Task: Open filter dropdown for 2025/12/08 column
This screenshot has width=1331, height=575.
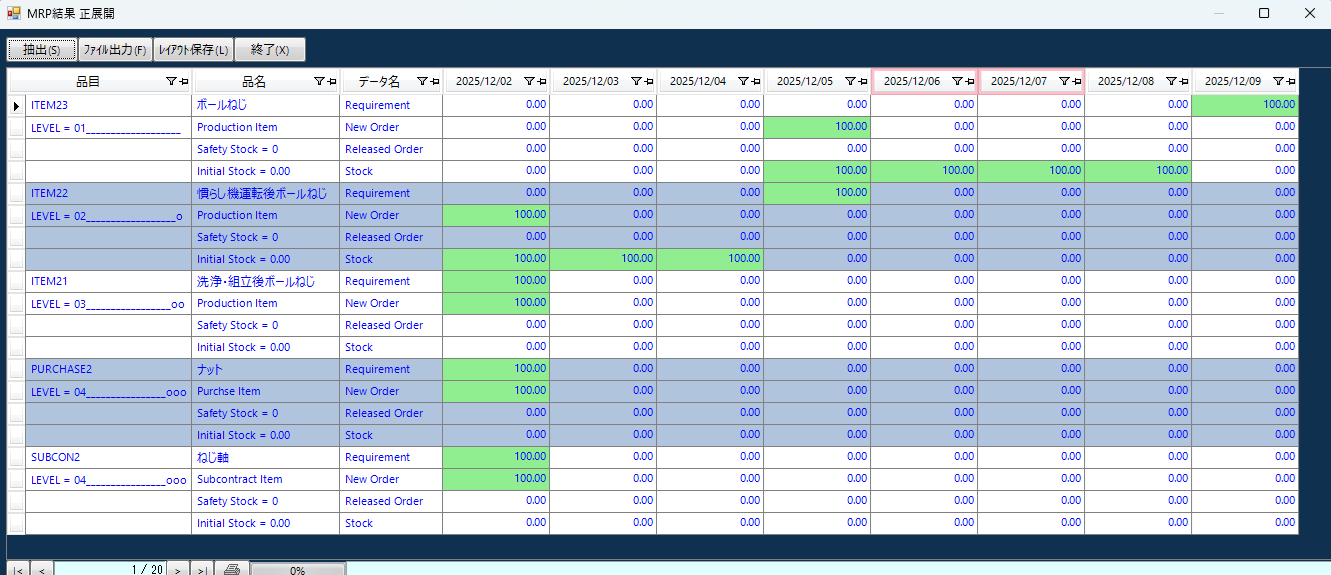Action: coord(1171,81)
